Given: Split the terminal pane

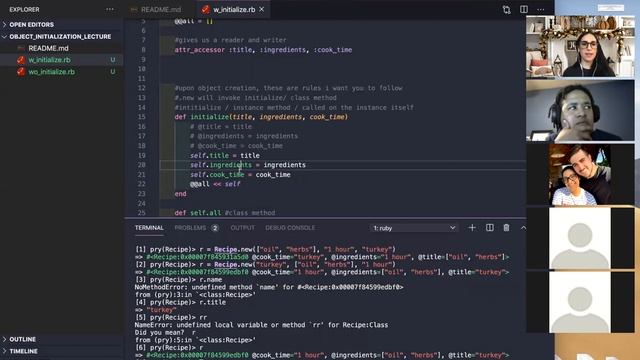Looking at the screenshot, I should pos(489,228).
